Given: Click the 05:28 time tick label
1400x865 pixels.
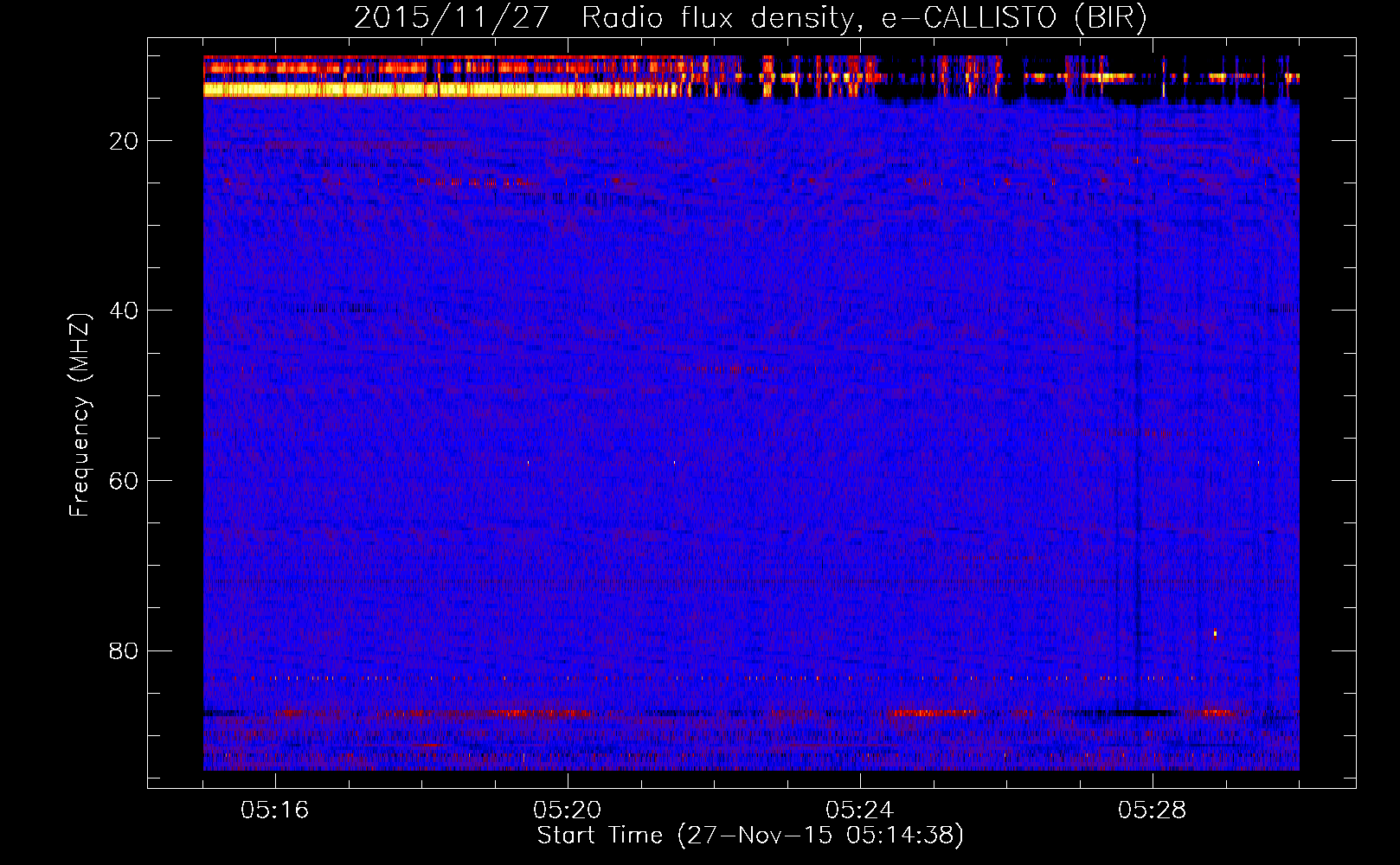Looking at the screenshot, I should click(1153, 811).
